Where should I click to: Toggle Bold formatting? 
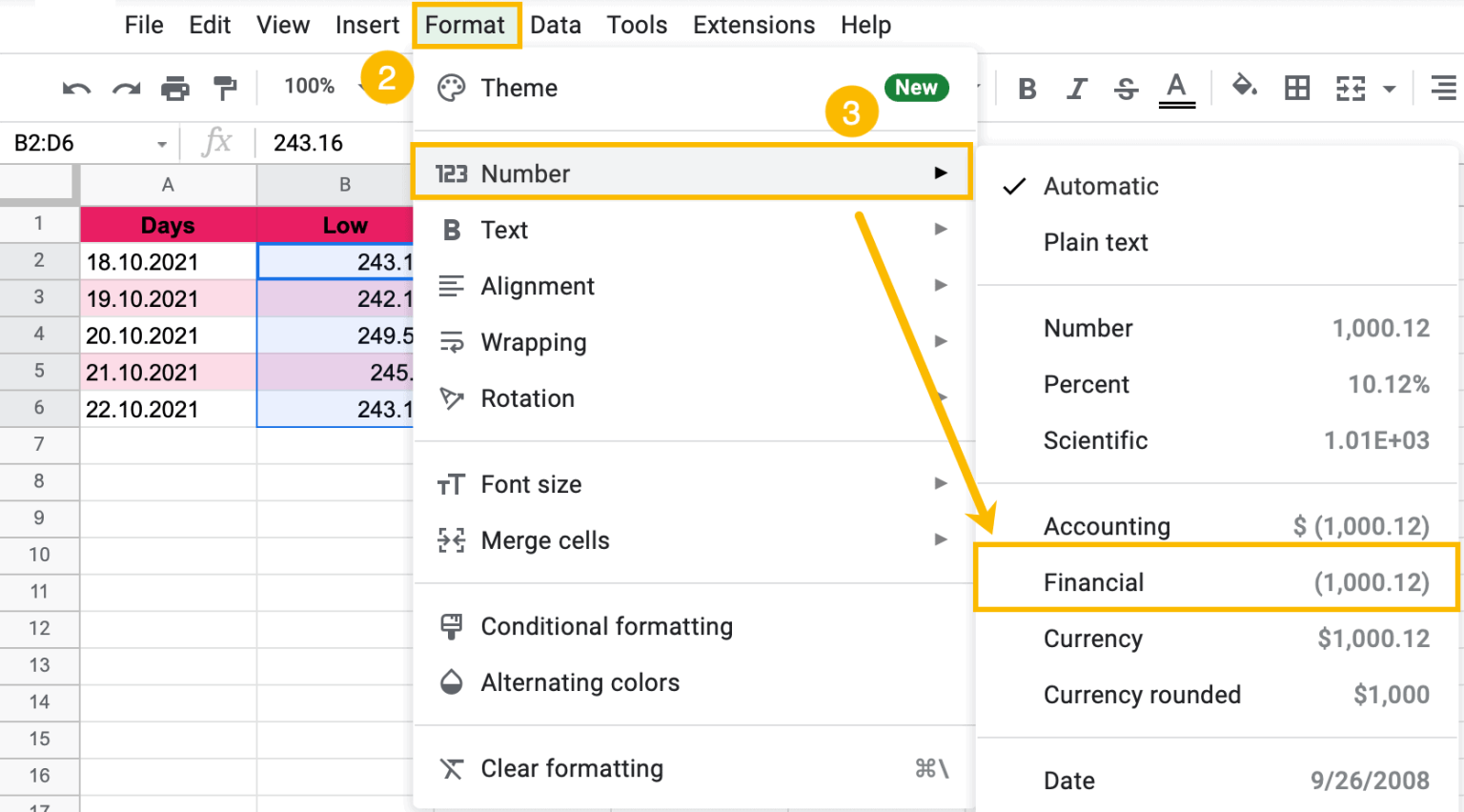(x=1027, y=88)
